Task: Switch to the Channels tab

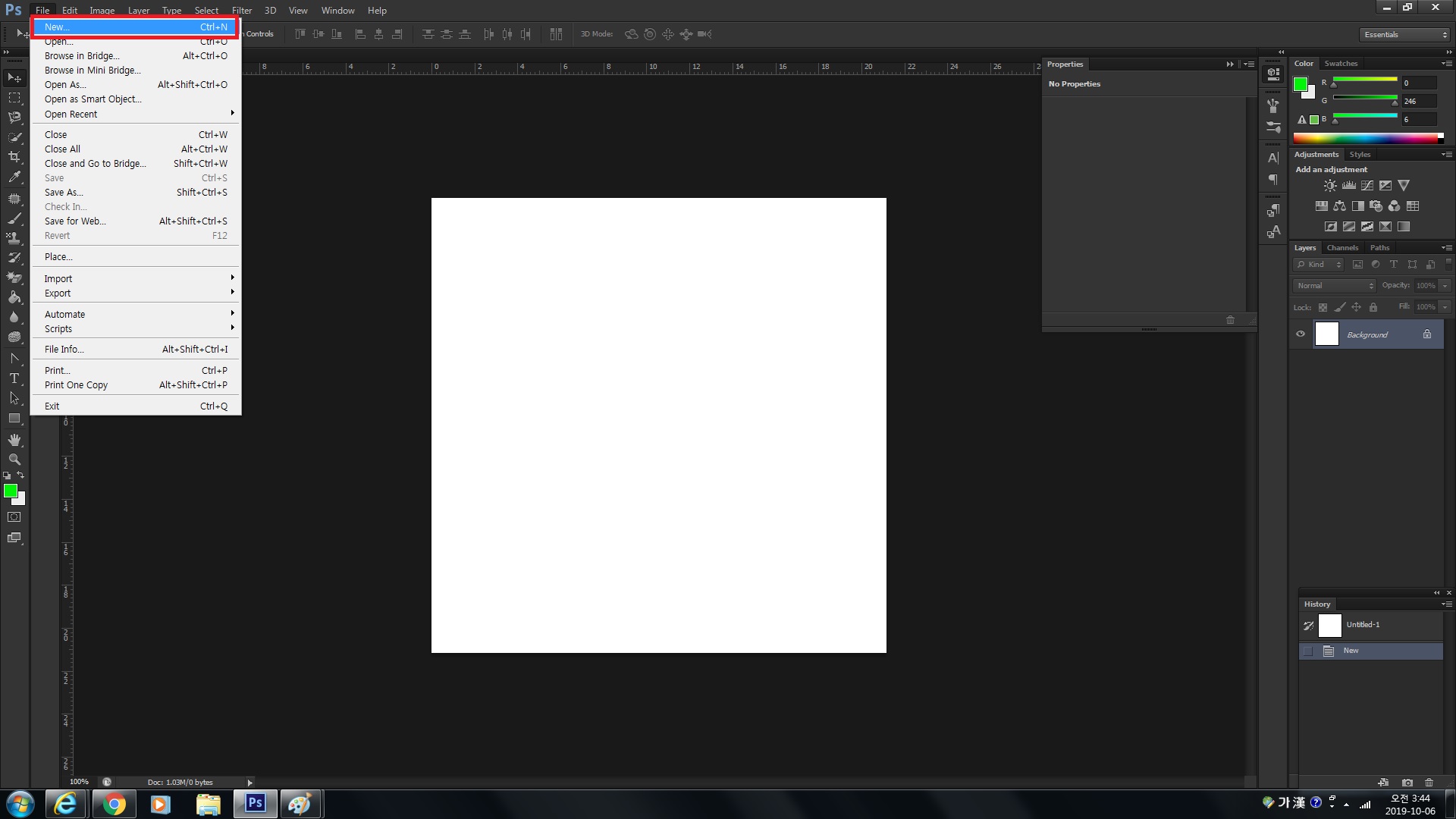Action: coord(1342,248)
